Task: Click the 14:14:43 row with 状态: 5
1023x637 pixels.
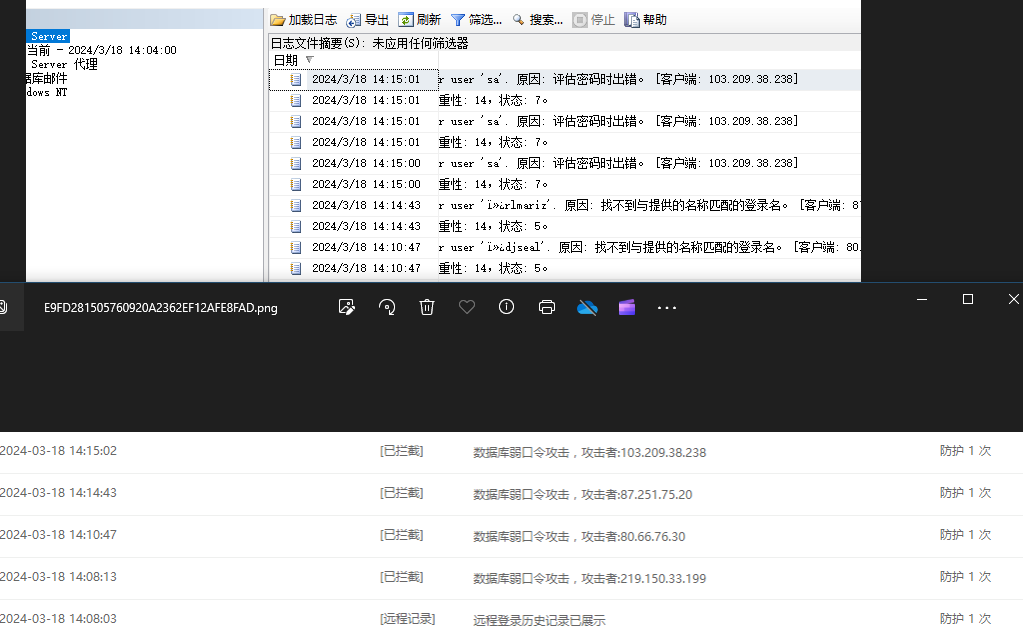Action: [565, 226]
